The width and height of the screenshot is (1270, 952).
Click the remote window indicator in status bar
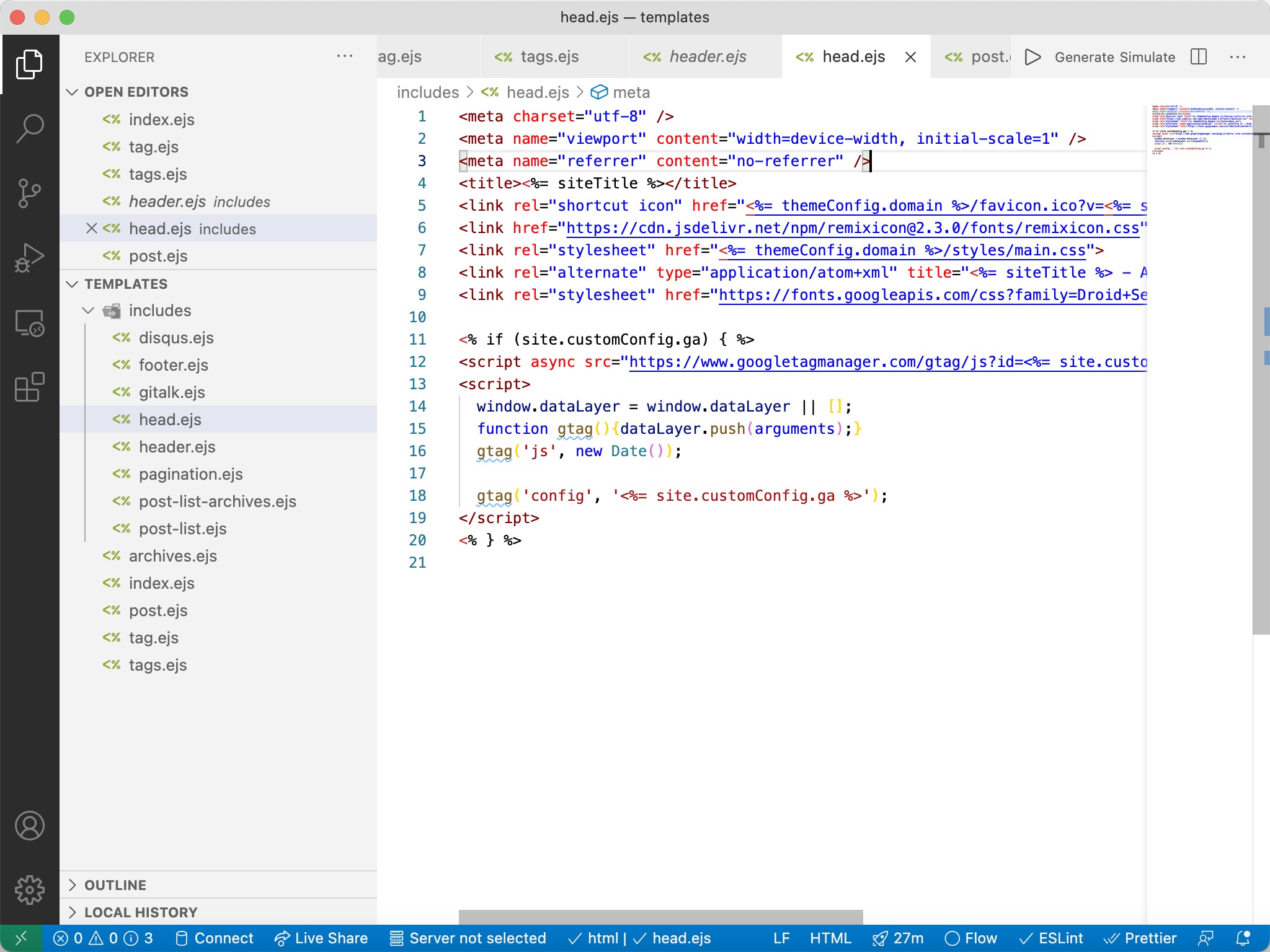pos(21,938)
